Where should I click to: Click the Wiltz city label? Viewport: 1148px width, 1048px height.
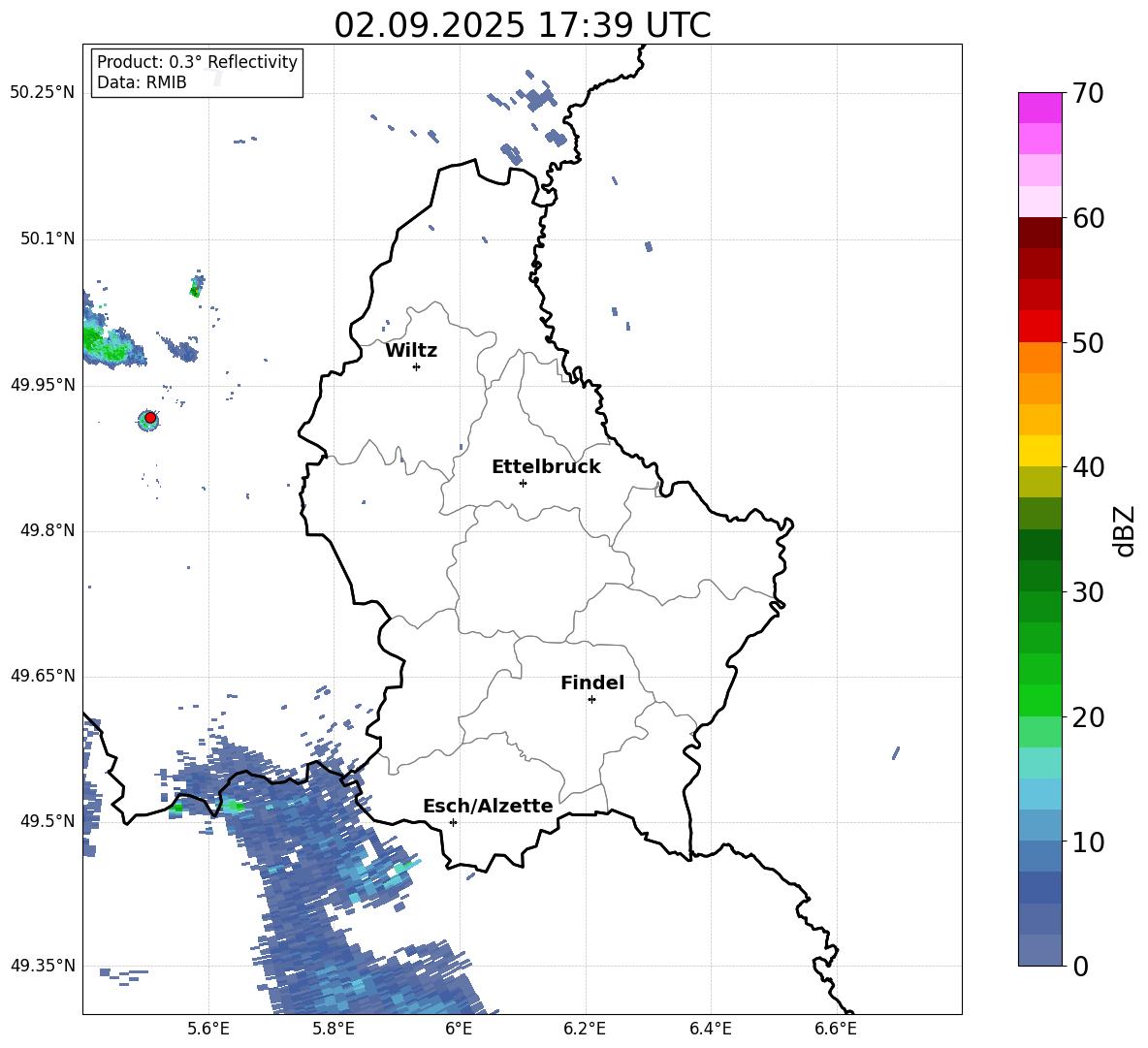click(411, 351)
